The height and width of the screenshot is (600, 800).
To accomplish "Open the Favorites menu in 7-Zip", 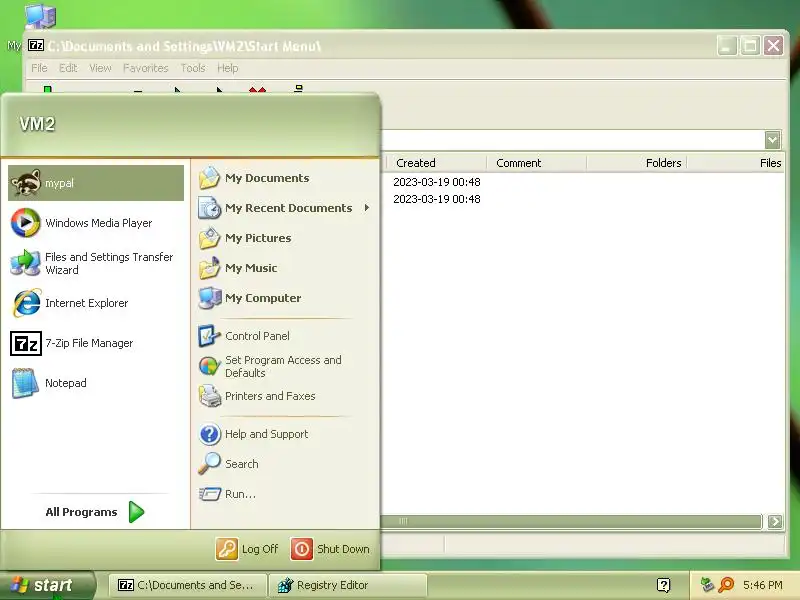I will [145, 68].
